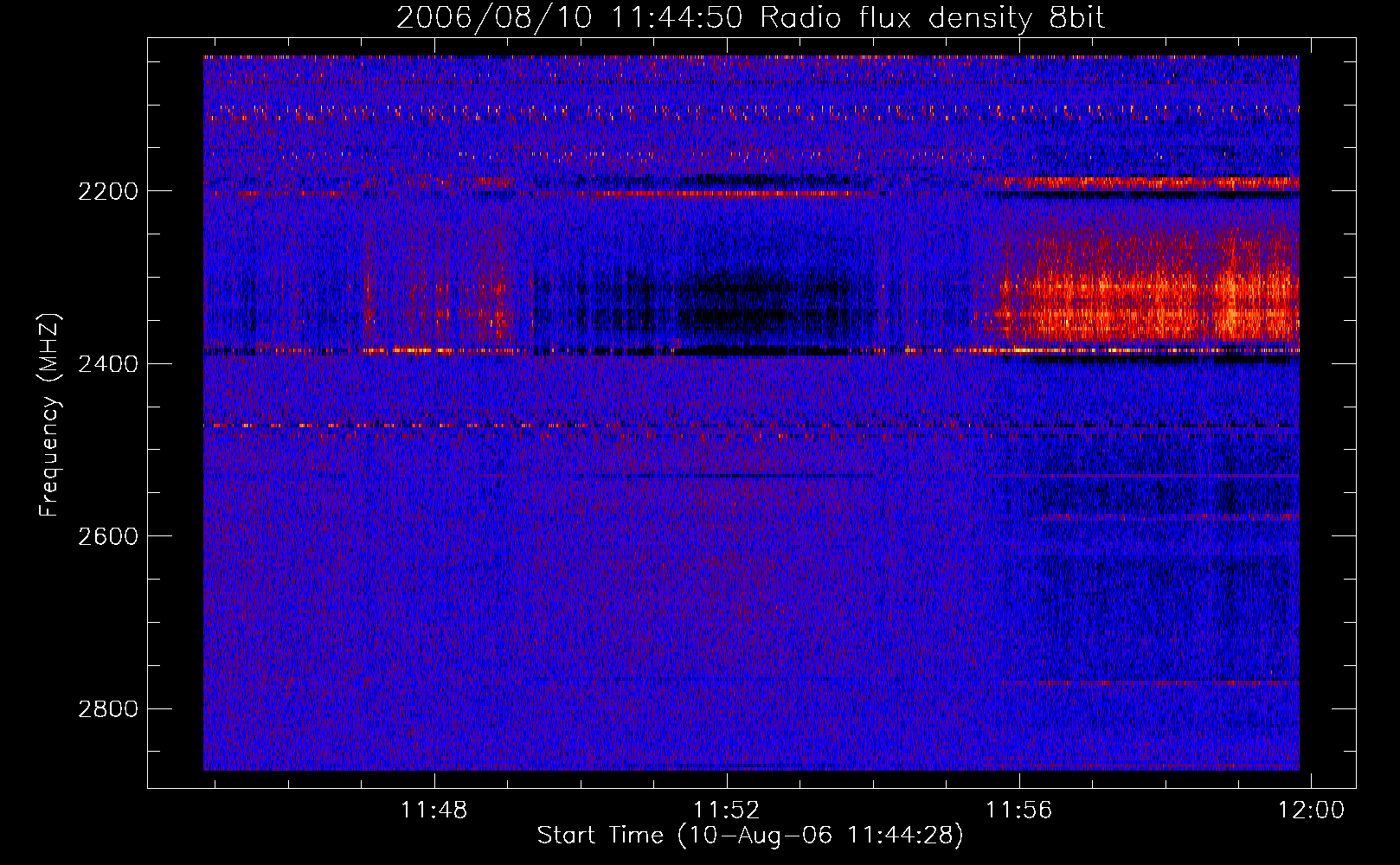This screenshot has width=1400, height=865.
Task: Select the 2800 frequency axis label
Action: coord(108,709)
